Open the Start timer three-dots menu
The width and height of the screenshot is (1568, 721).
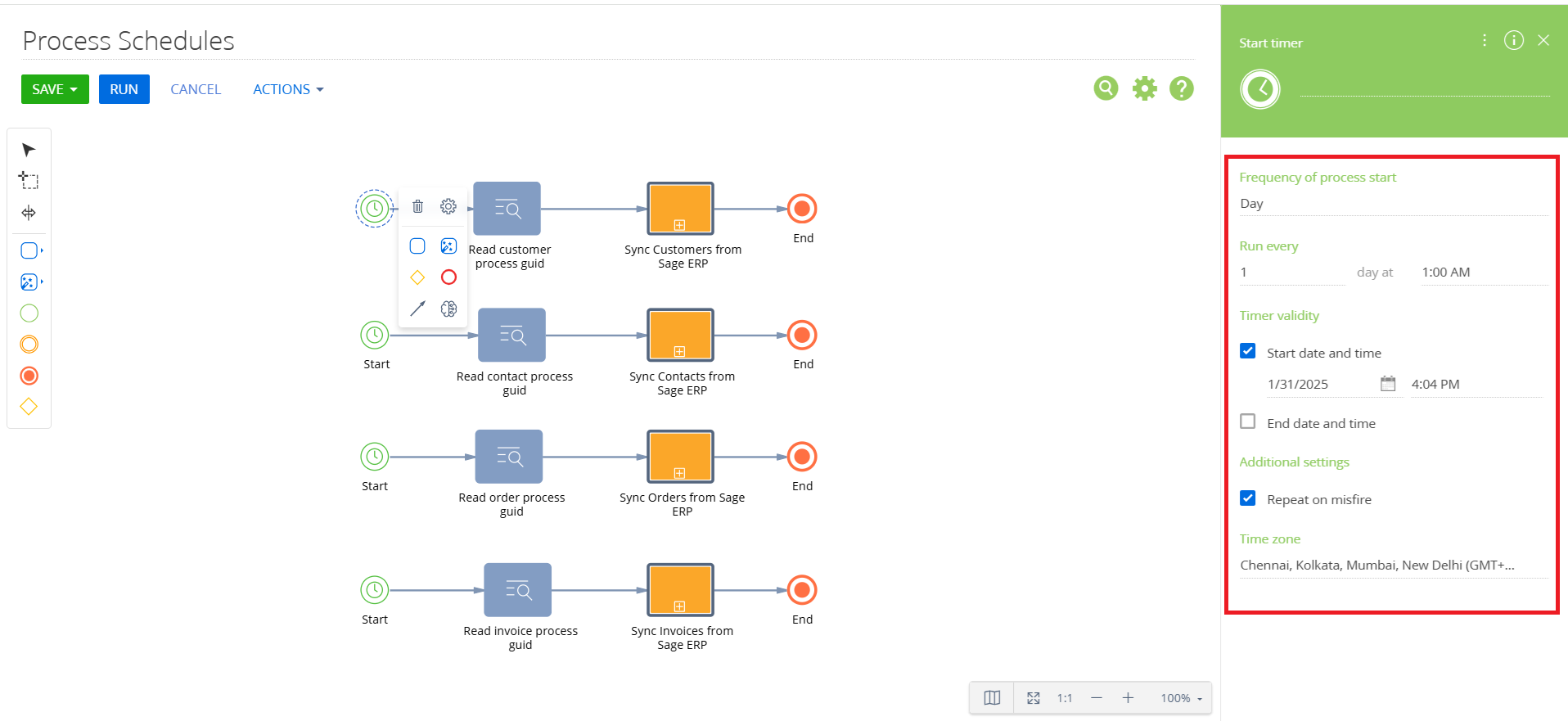tap(1485, 40)
